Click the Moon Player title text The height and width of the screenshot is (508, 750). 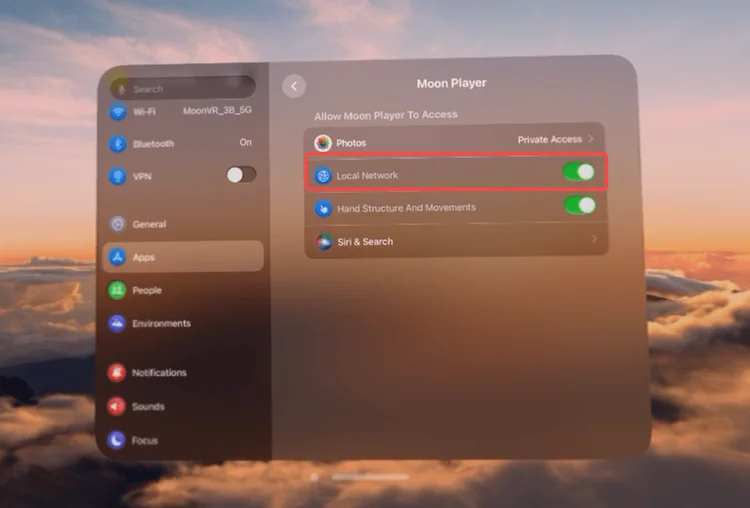pos(452,83)
